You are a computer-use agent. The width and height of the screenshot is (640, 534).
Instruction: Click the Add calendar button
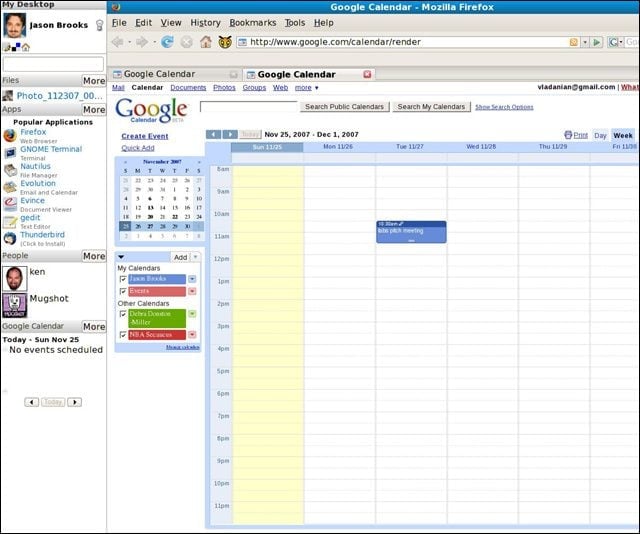[180, 257]
